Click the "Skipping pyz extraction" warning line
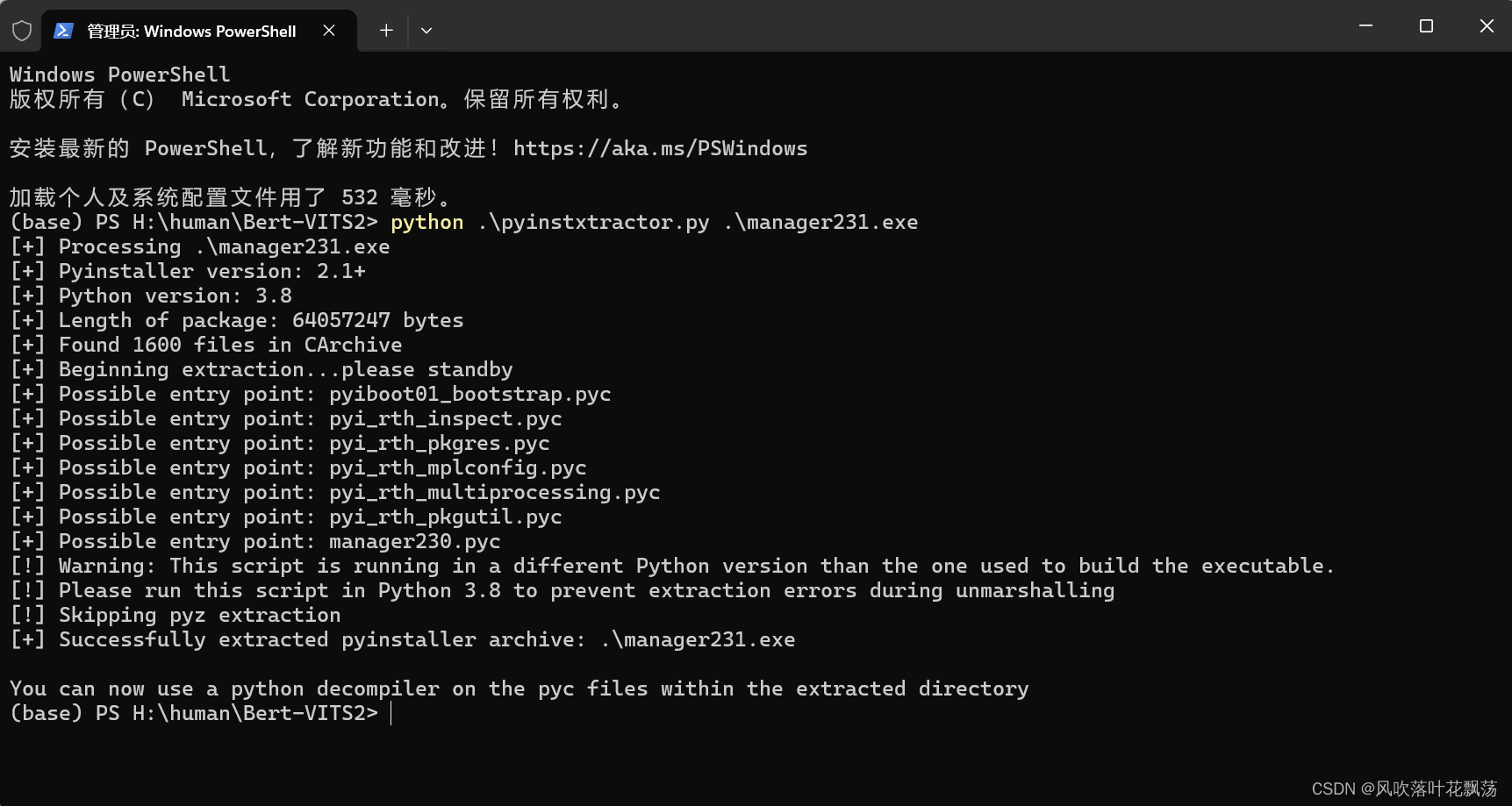The height and width of the screenshot is (806, 1512). pyautogui.click(x=199, y=615)
